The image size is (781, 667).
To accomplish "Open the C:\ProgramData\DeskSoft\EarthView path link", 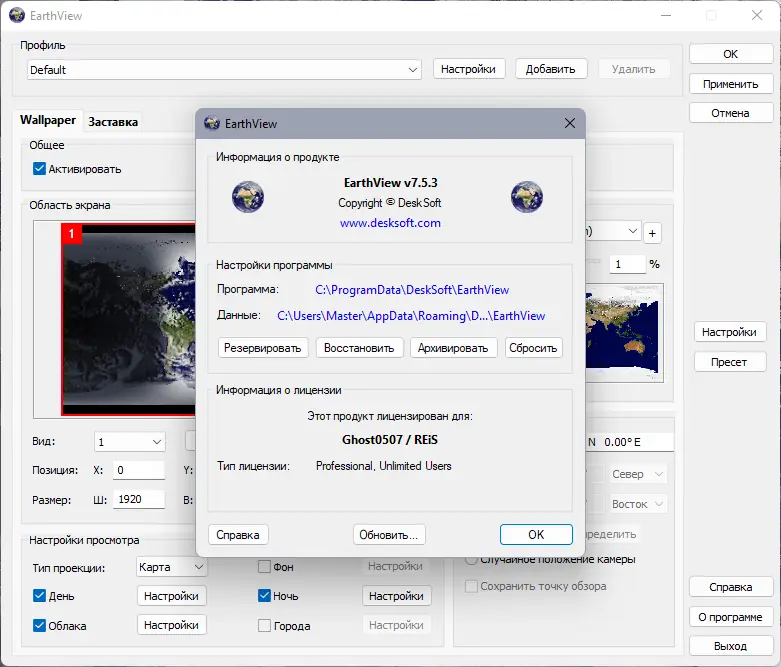I will coord(412,290).
